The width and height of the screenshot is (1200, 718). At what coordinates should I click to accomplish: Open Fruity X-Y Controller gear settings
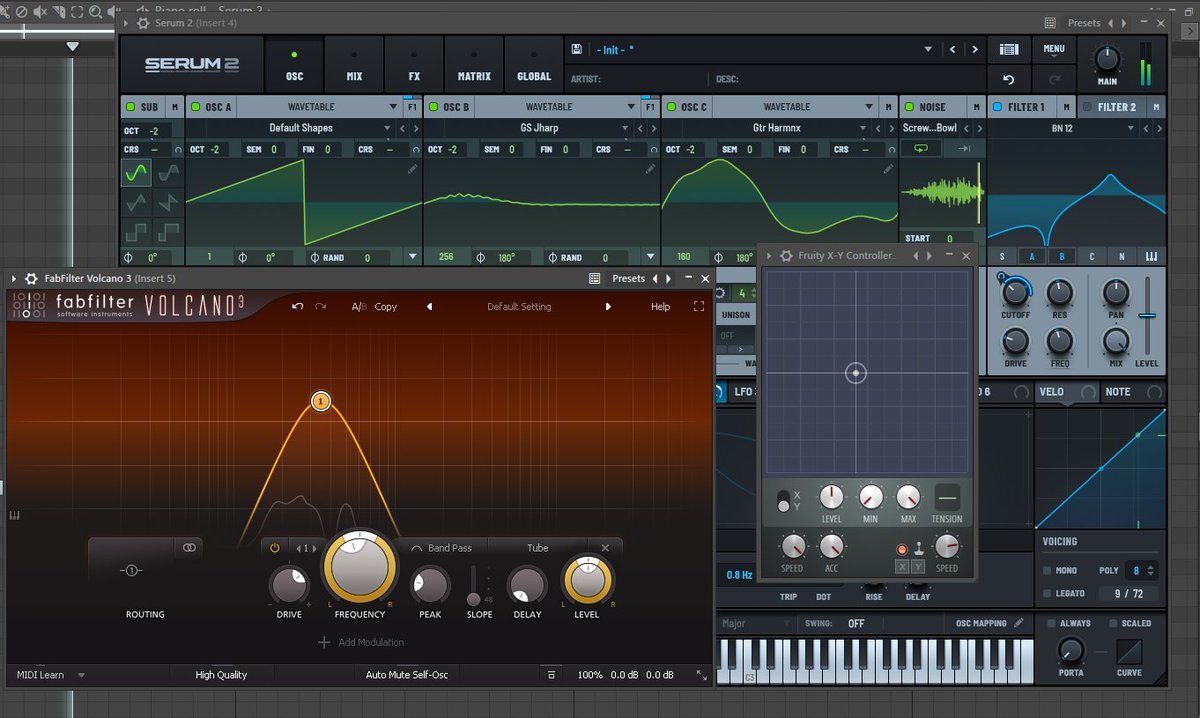786,256
